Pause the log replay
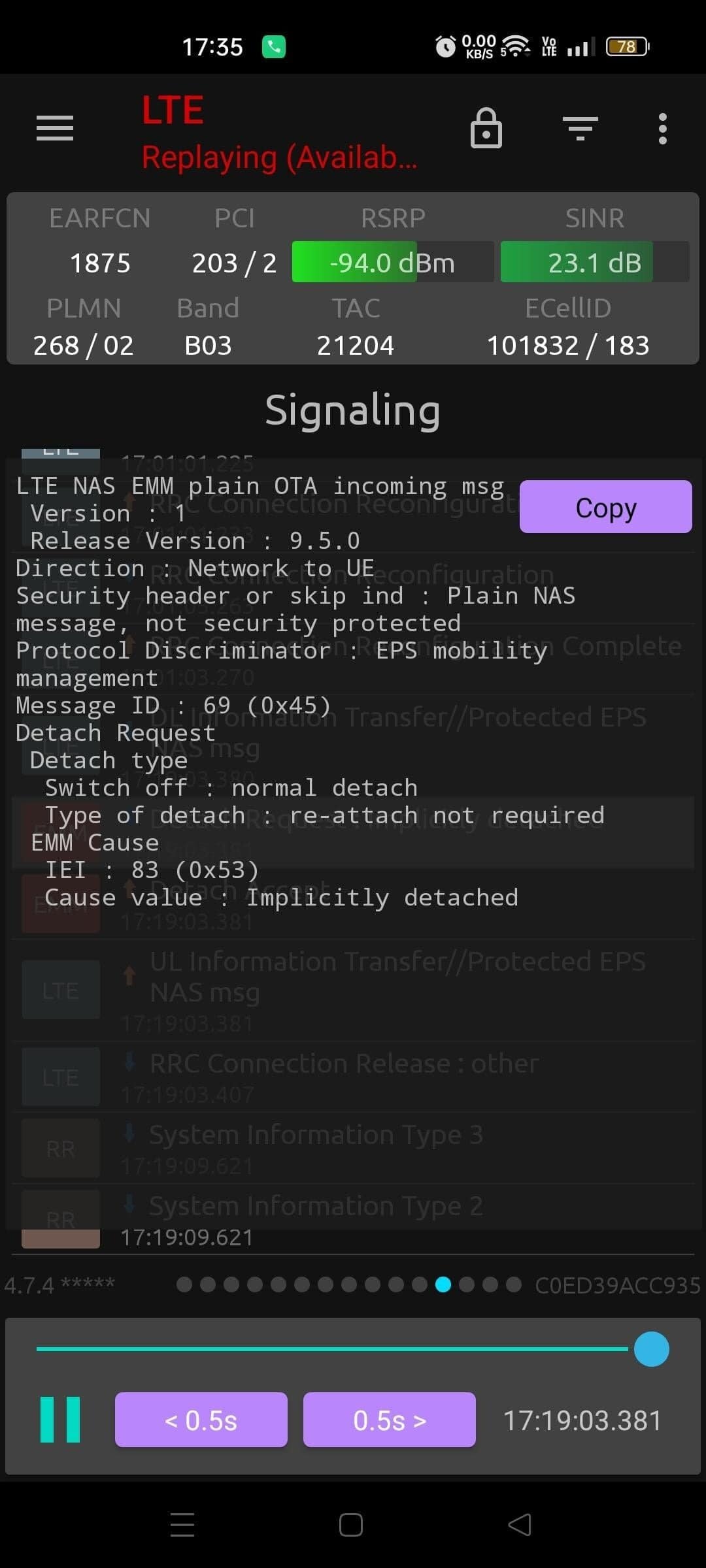706x1568 pixels. click(60, 1419)
